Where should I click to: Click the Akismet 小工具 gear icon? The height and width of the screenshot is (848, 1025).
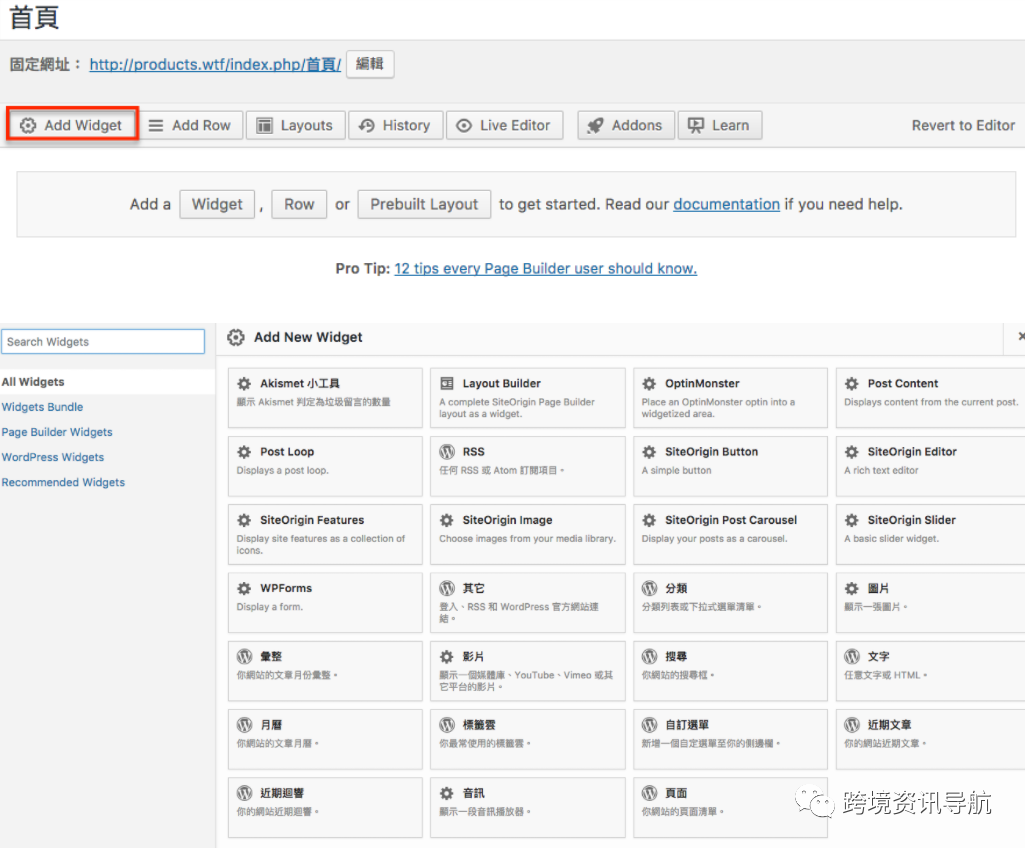pyautogui.click(x=244, y=384)
